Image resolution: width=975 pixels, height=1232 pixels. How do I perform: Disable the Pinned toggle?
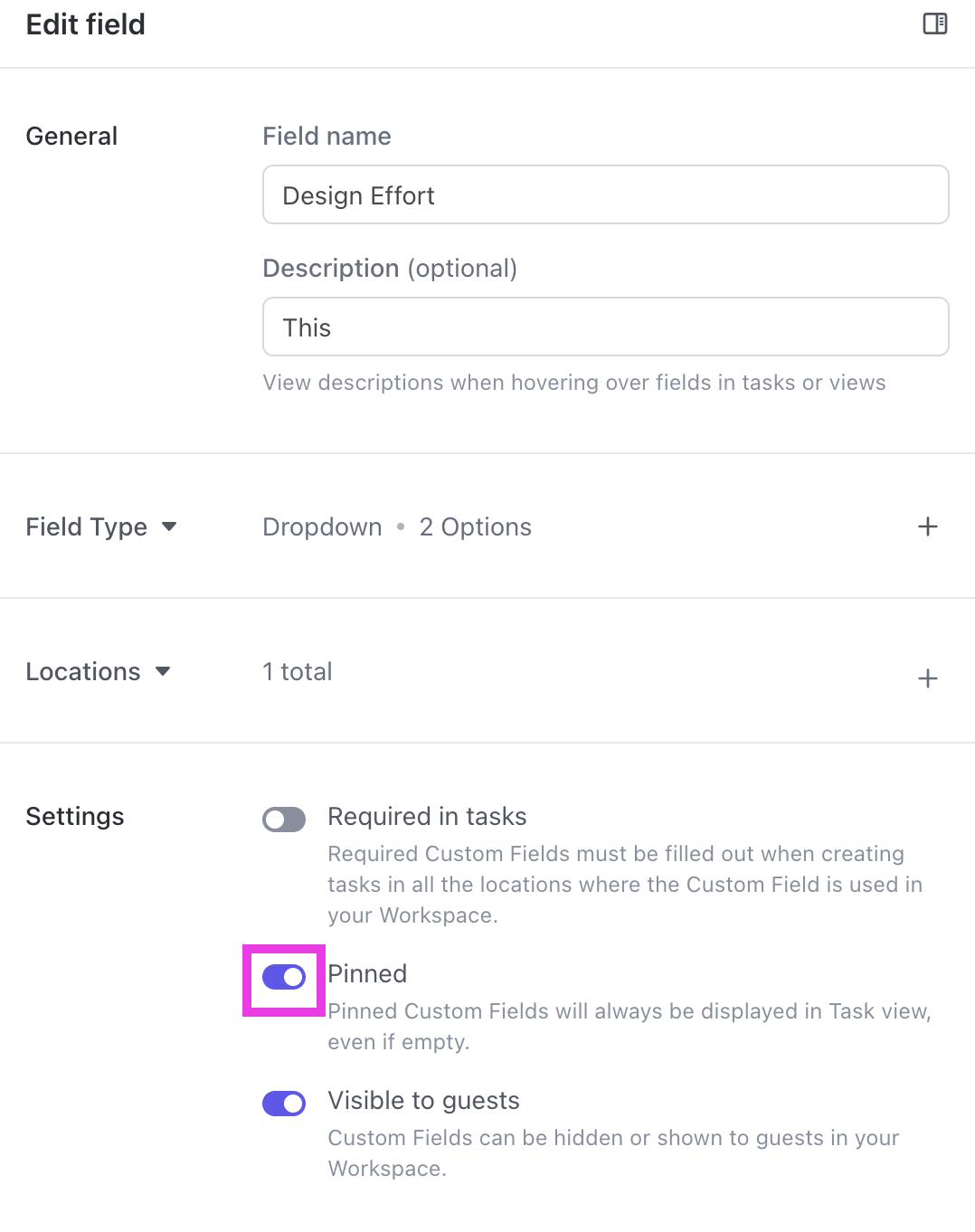coord(283,977)
